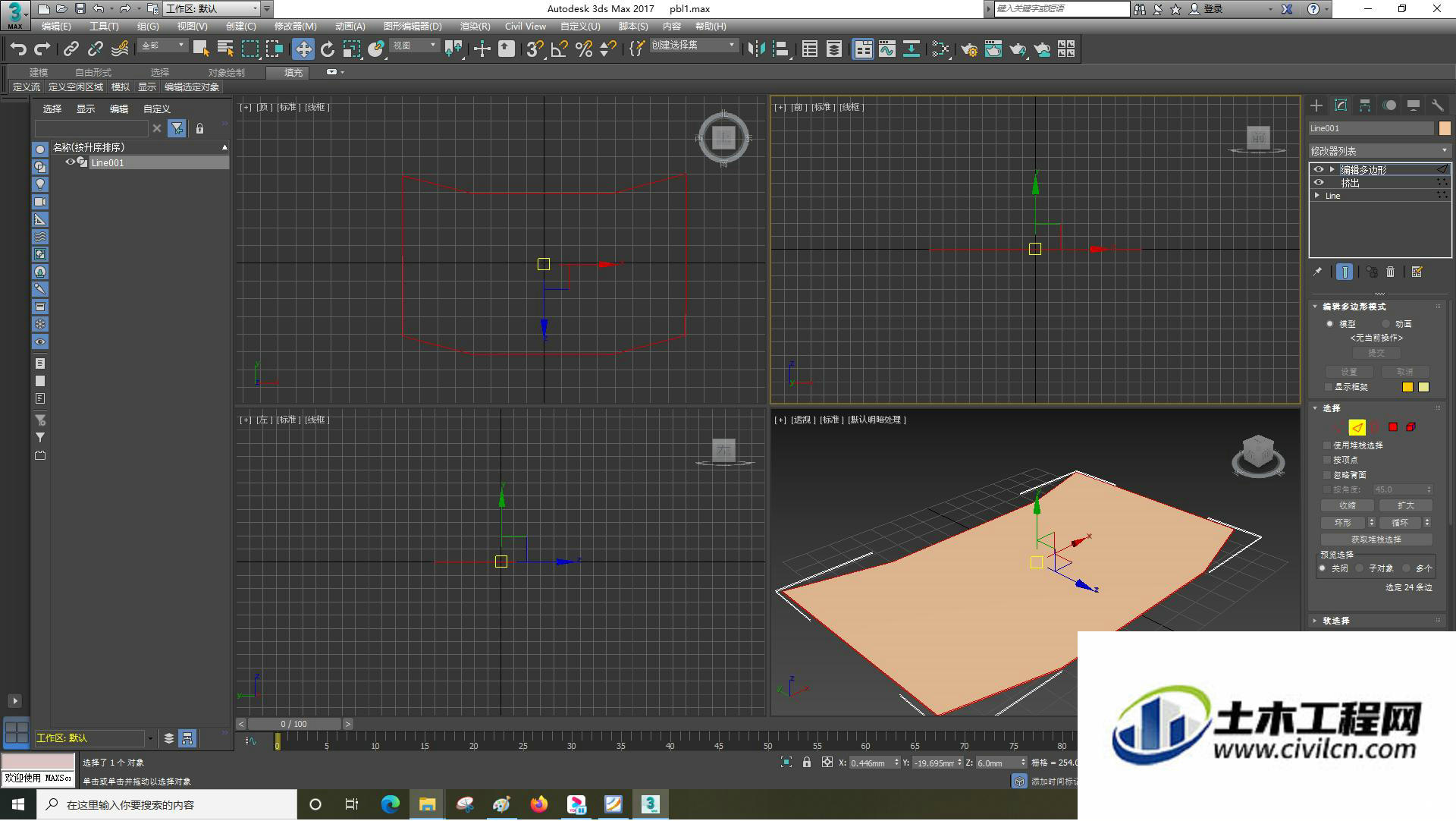
Task: Expand the Line entry in modifier stack
Action: tap(1317, 196)
